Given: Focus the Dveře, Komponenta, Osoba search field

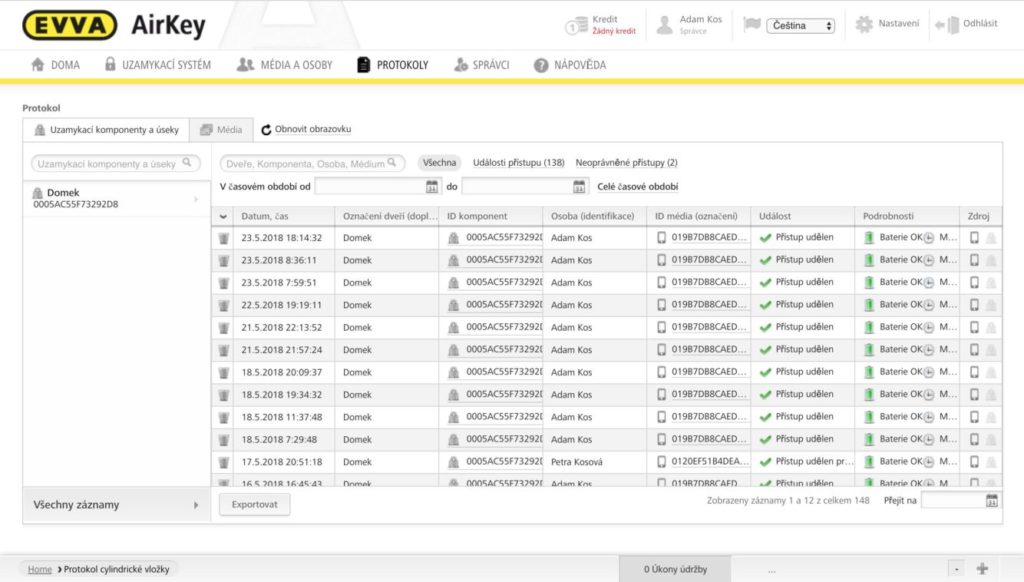Looking at the screenshot, I should click(x=312, y=163).
